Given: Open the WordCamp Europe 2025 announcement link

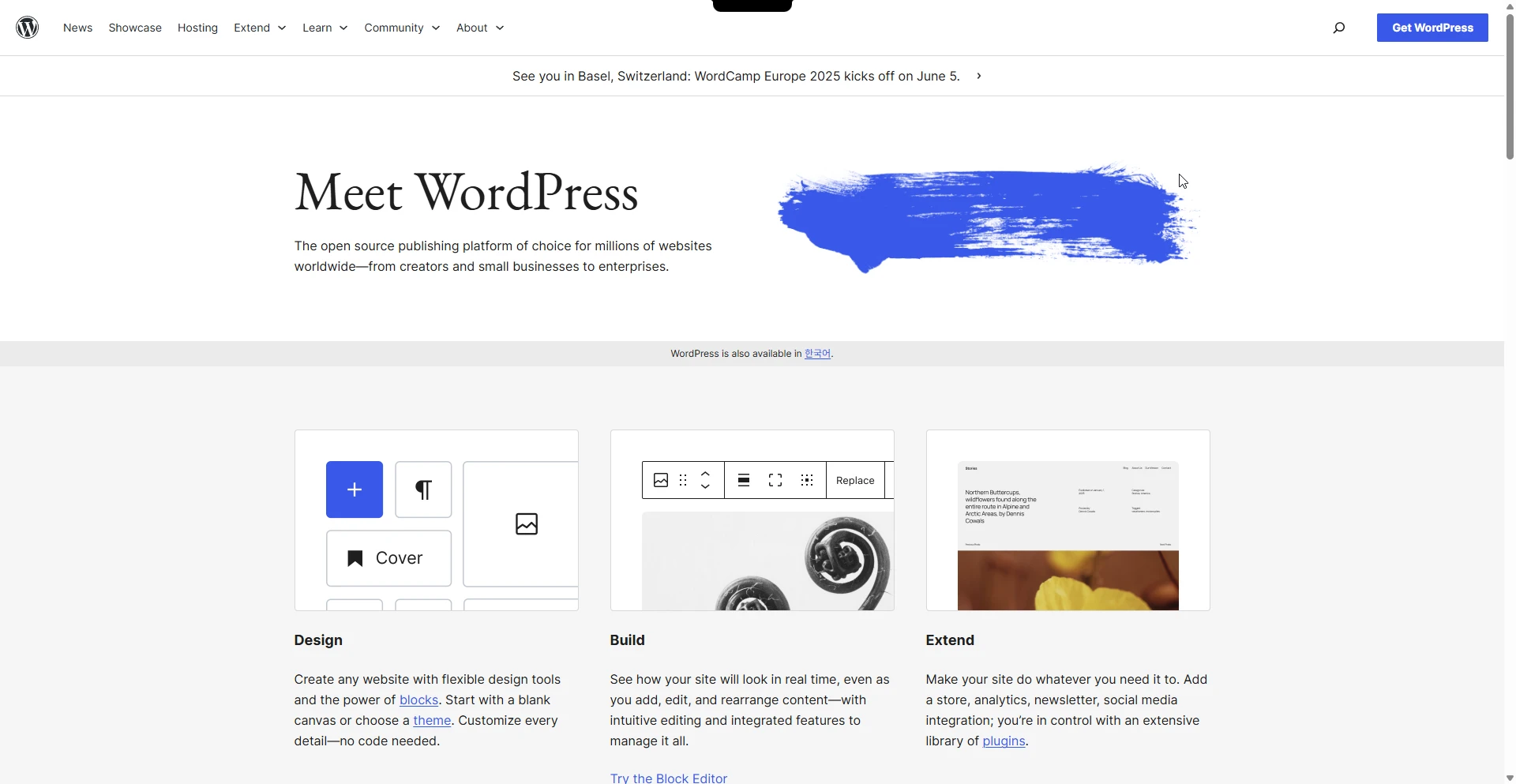Looking at the screenshot, I should click(736, 76).
